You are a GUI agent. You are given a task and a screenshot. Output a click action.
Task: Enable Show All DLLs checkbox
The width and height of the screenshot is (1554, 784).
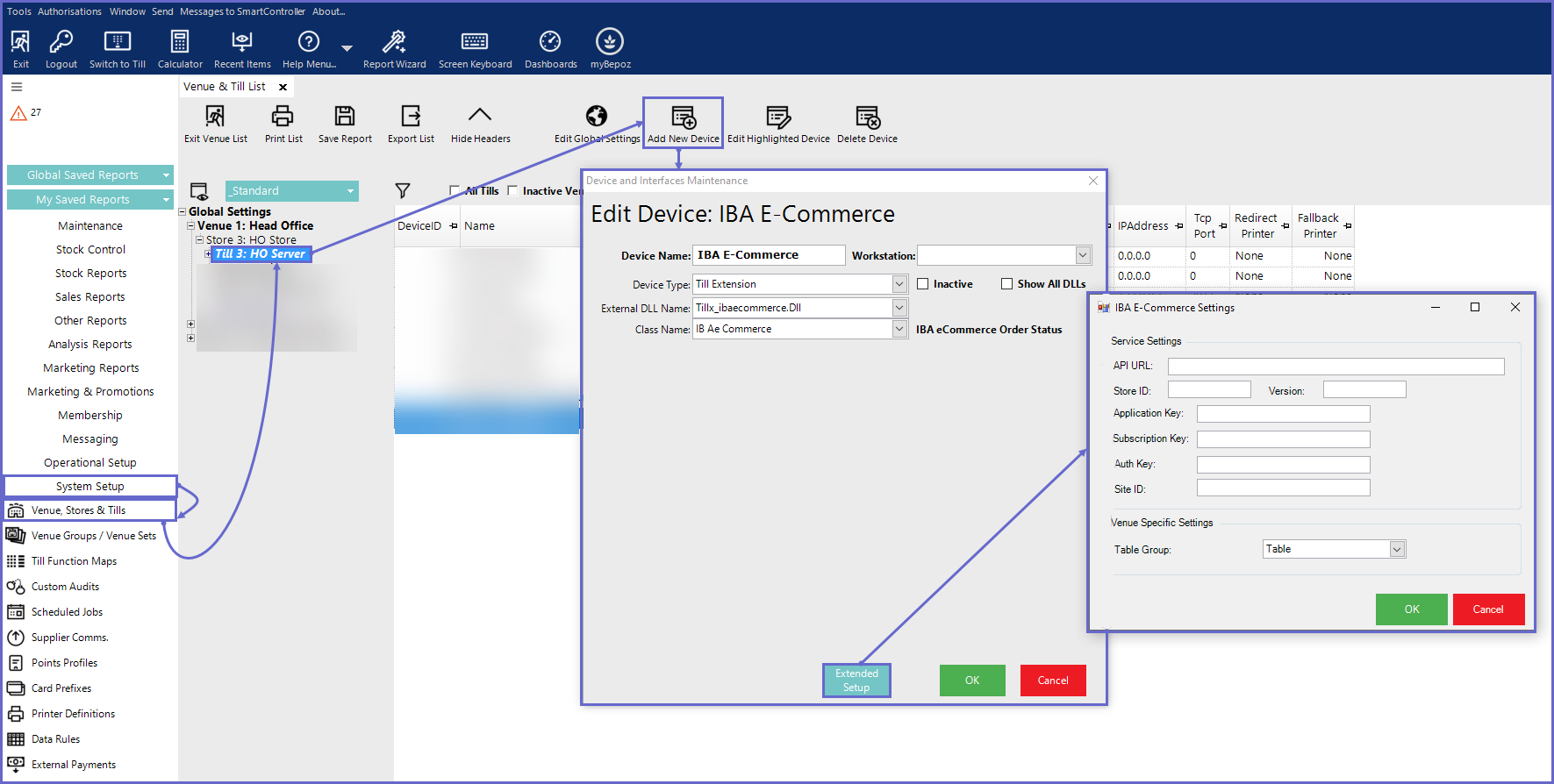pos(1006,284)
